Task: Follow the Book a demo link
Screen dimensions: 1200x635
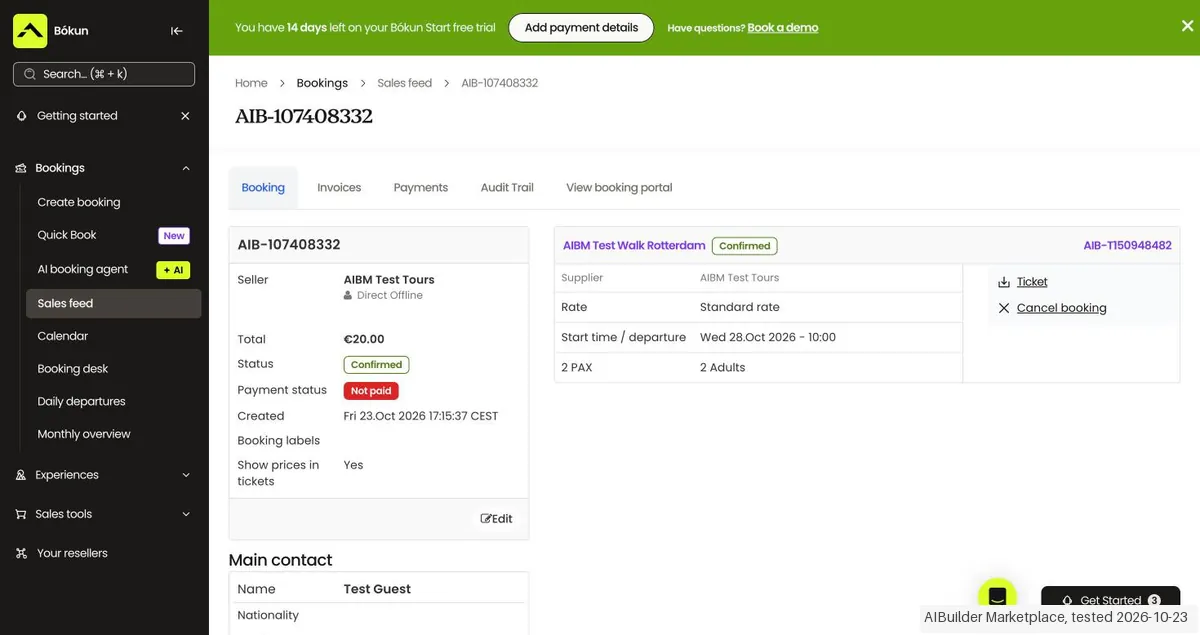Action: (783, 28)
